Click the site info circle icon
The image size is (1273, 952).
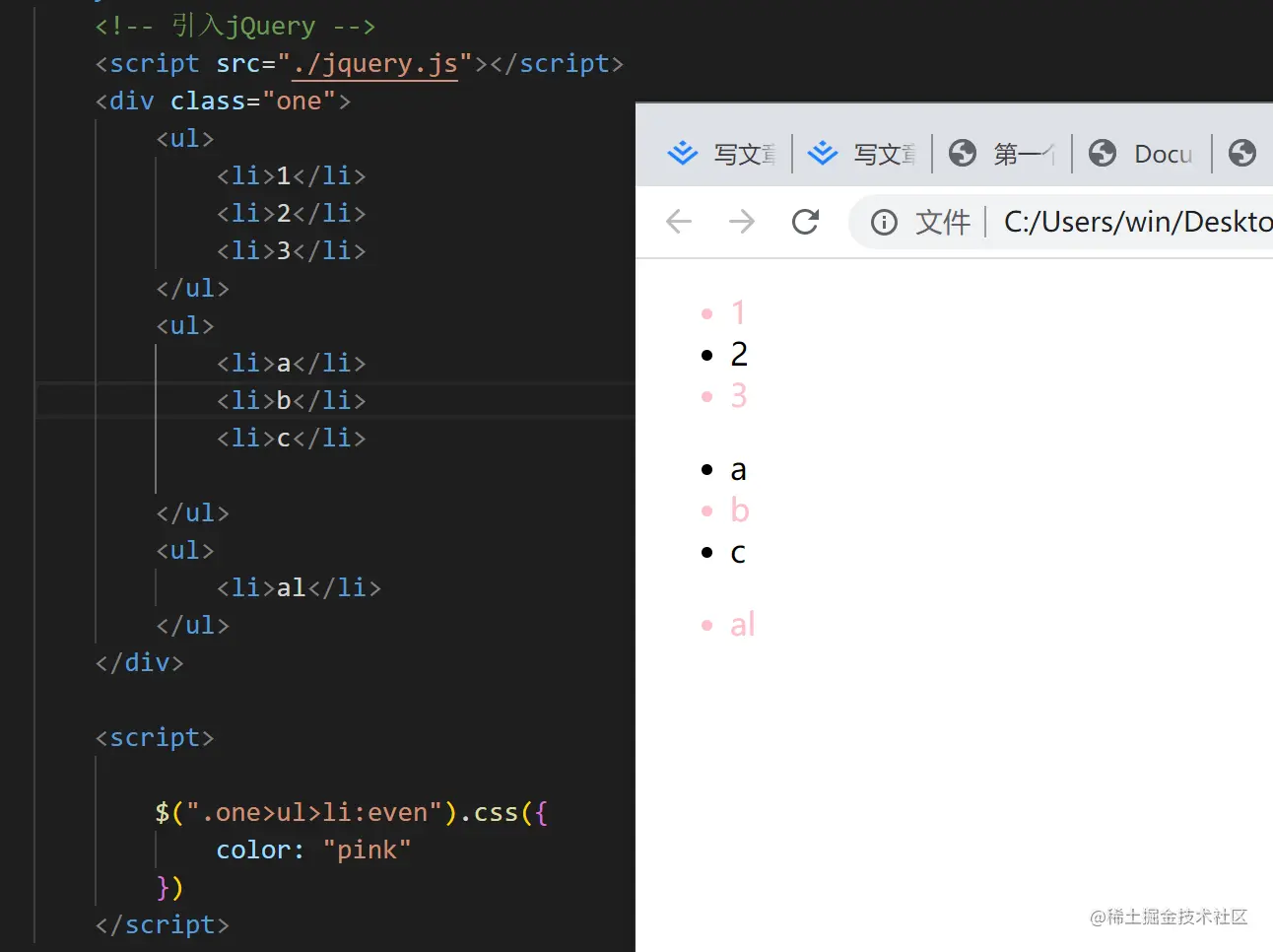884,223
